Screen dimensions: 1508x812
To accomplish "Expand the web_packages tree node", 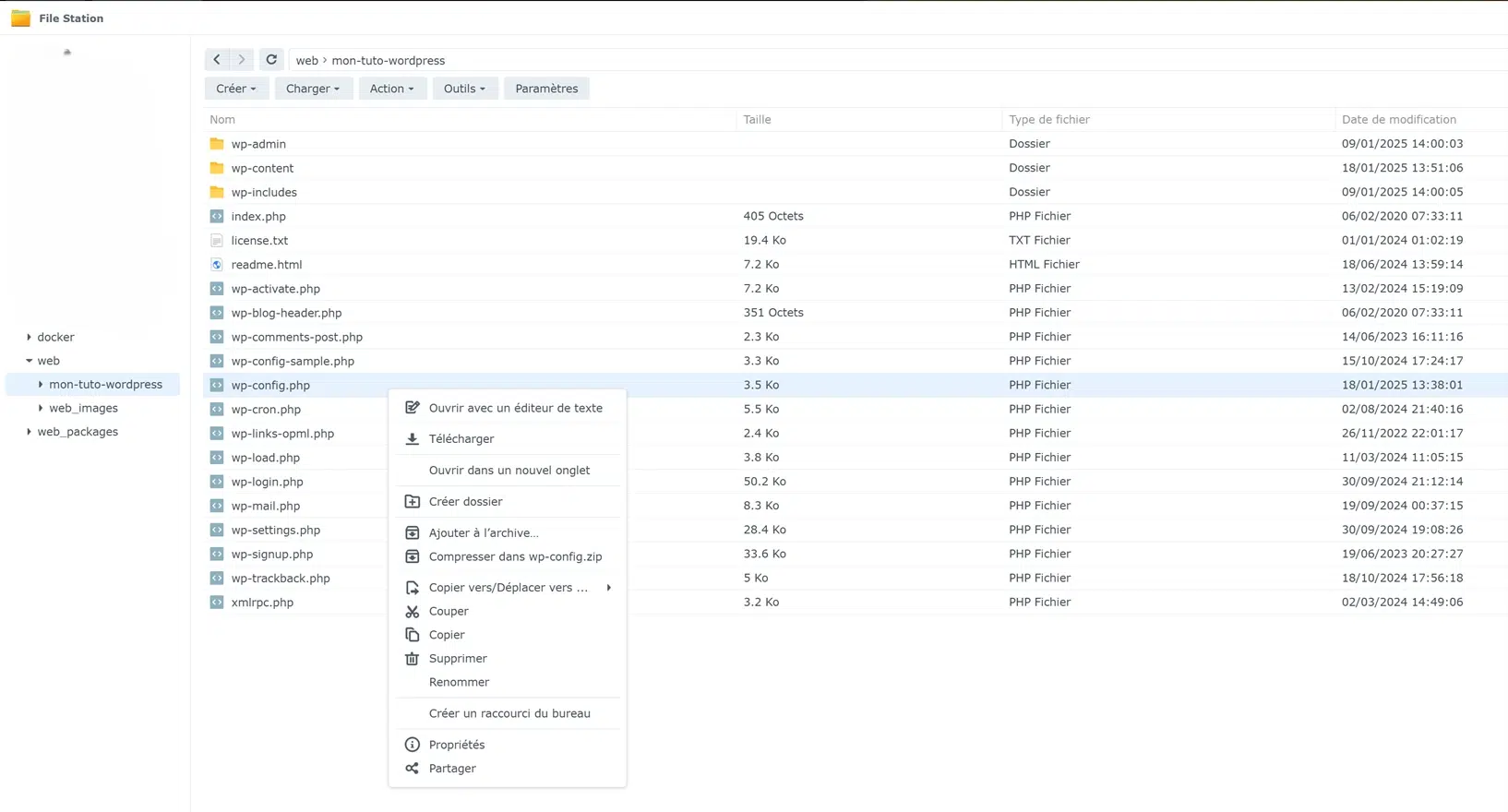I will [x=30, y=432].
